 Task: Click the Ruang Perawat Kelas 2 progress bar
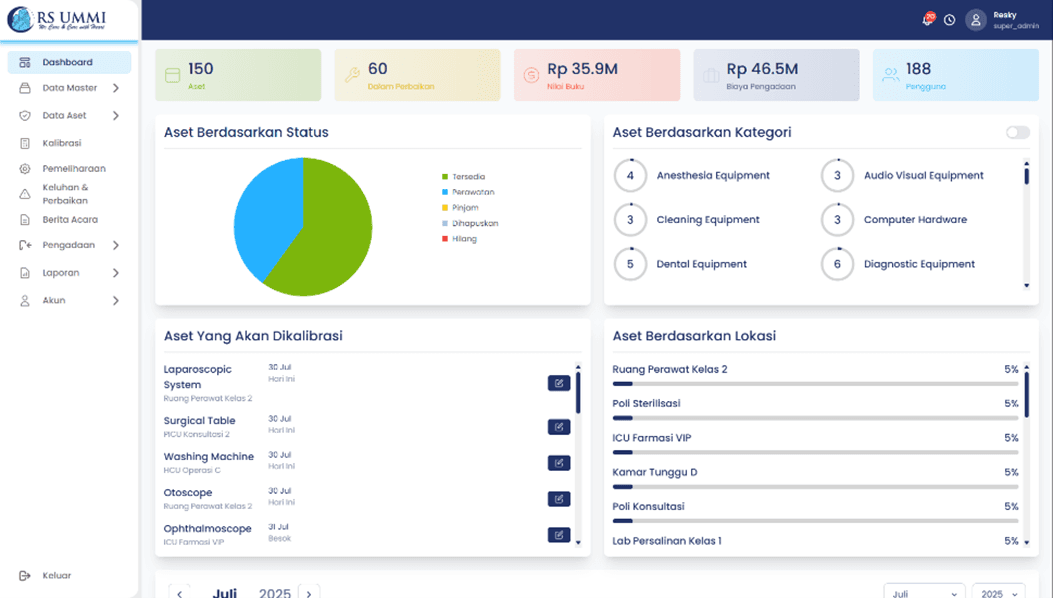tap(810, 380)
